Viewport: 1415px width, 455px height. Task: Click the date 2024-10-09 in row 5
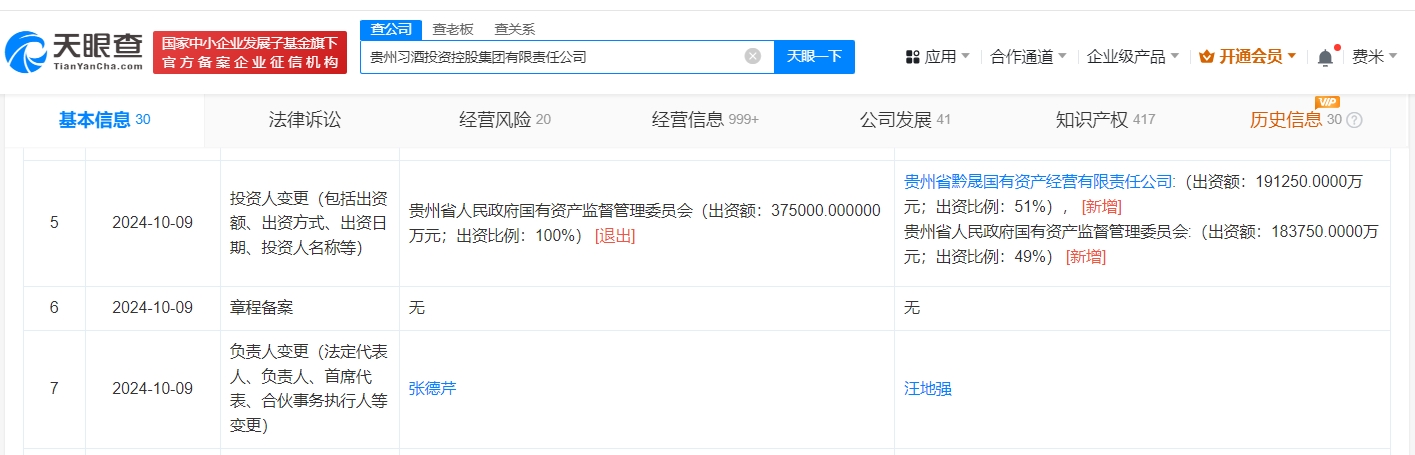[152, 223]
